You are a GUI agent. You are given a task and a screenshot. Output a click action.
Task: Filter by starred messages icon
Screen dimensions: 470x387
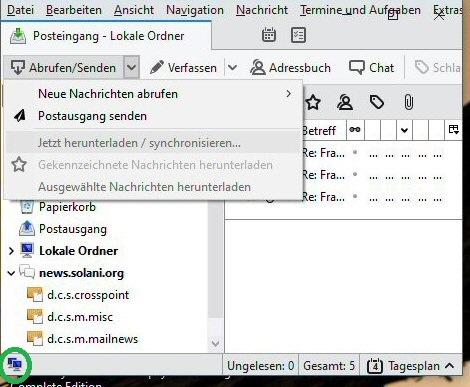pyautogui.click(x=313, y=102)
